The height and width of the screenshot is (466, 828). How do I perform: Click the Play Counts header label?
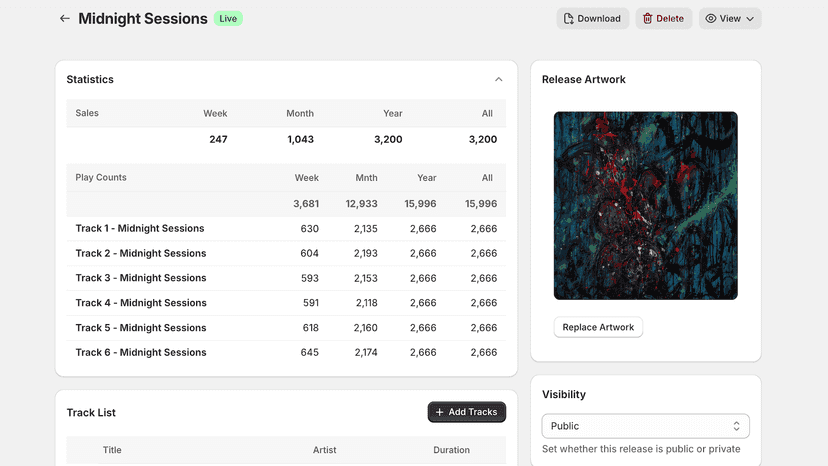101,178
